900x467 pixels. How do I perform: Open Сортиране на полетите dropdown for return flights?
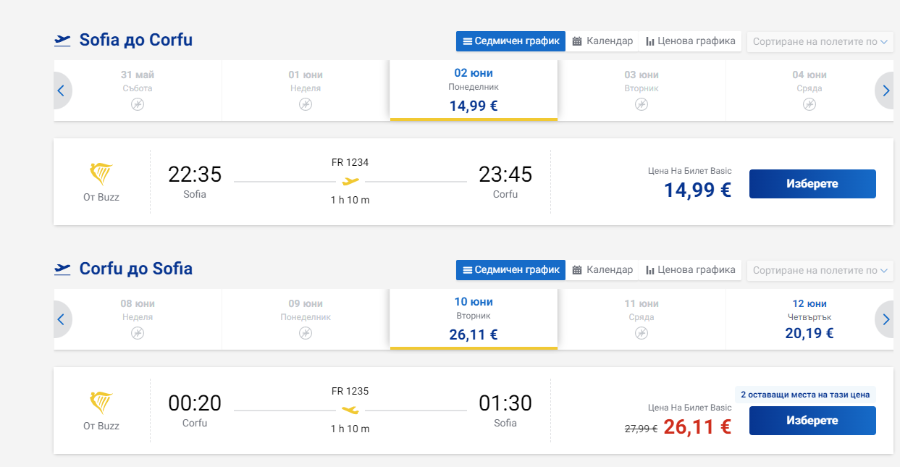[x=820, y=270]
